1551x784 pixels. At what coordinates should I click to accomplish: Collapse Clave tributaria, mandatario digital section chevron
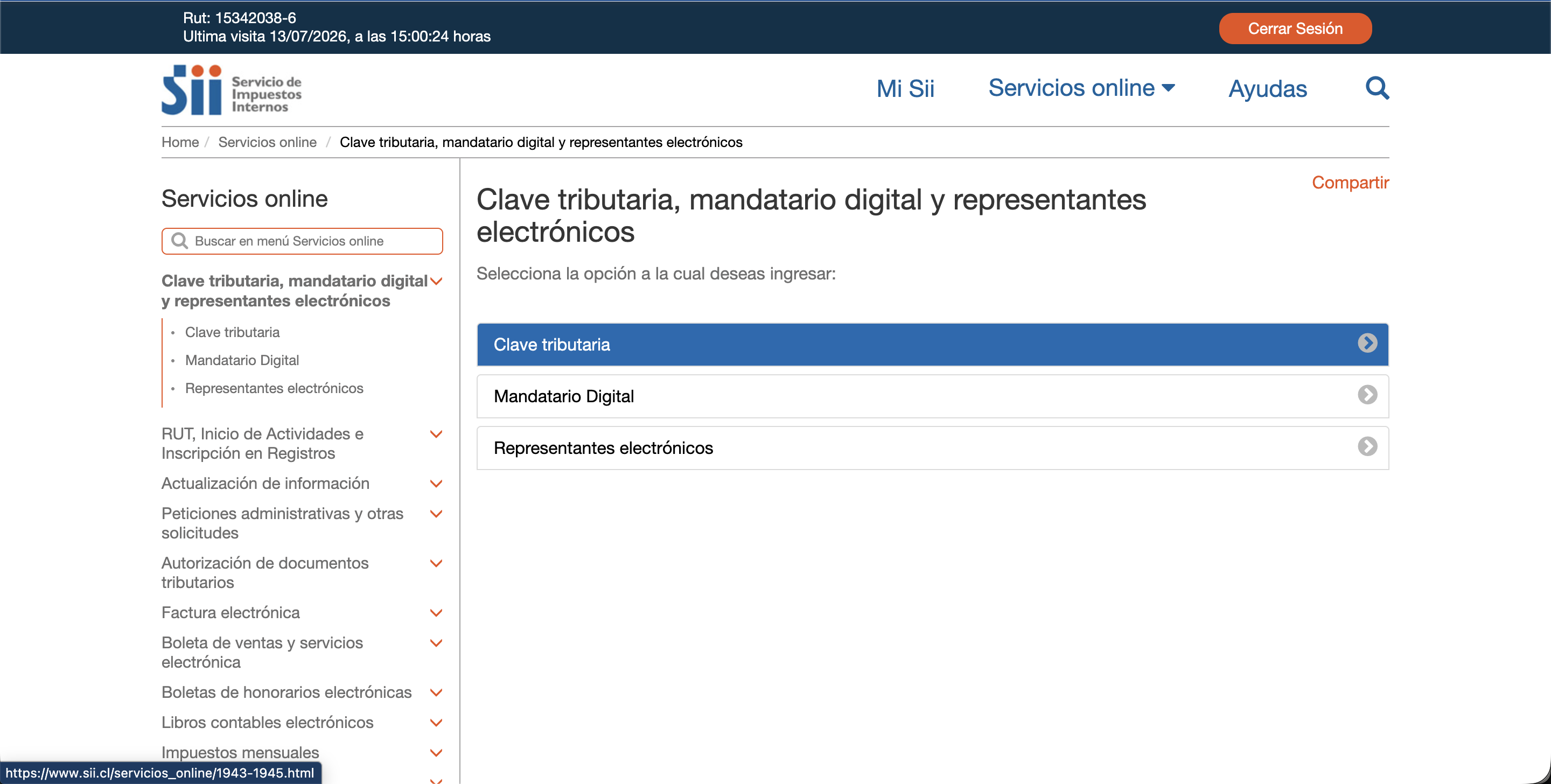point(437,281)
